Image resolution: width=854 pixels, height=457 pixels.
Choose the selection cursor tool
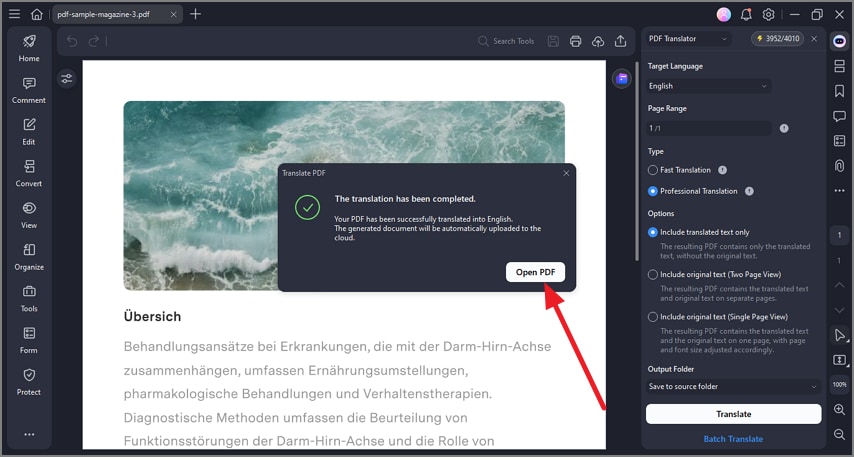(x=840, y=335)
